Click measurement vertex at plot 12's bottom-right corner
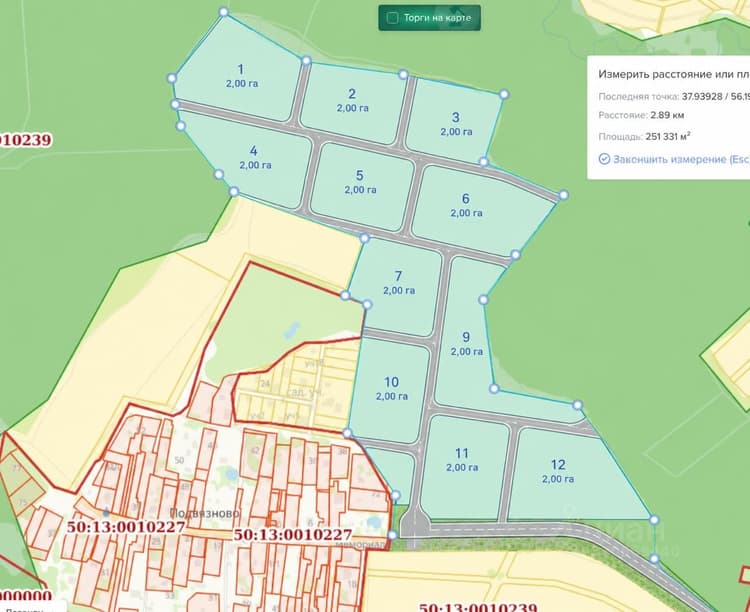Viewport: 750px width, 612px height. point(654,520)
